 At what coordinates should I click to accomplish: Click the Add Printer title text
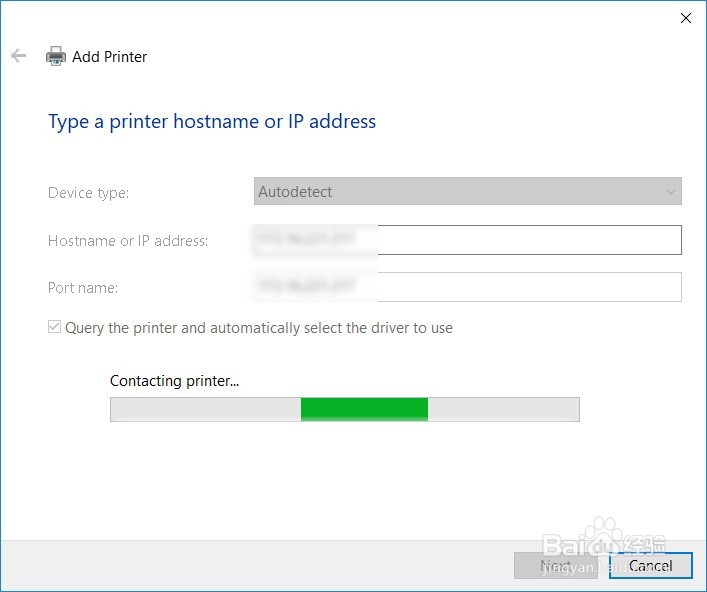point(110,57)
